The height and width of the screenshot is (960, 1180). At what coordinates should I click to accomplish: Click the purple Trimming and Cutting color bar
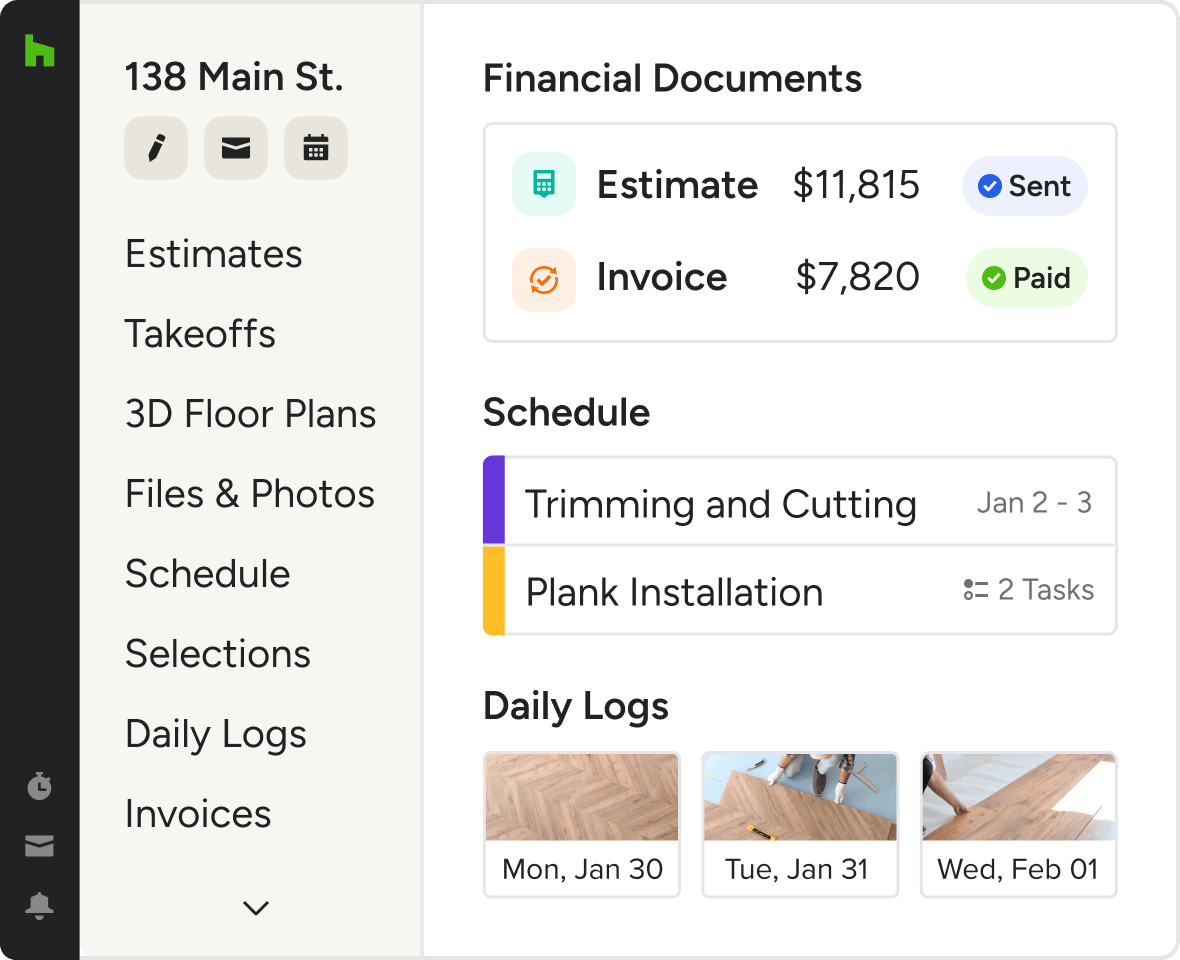(494, 501)
